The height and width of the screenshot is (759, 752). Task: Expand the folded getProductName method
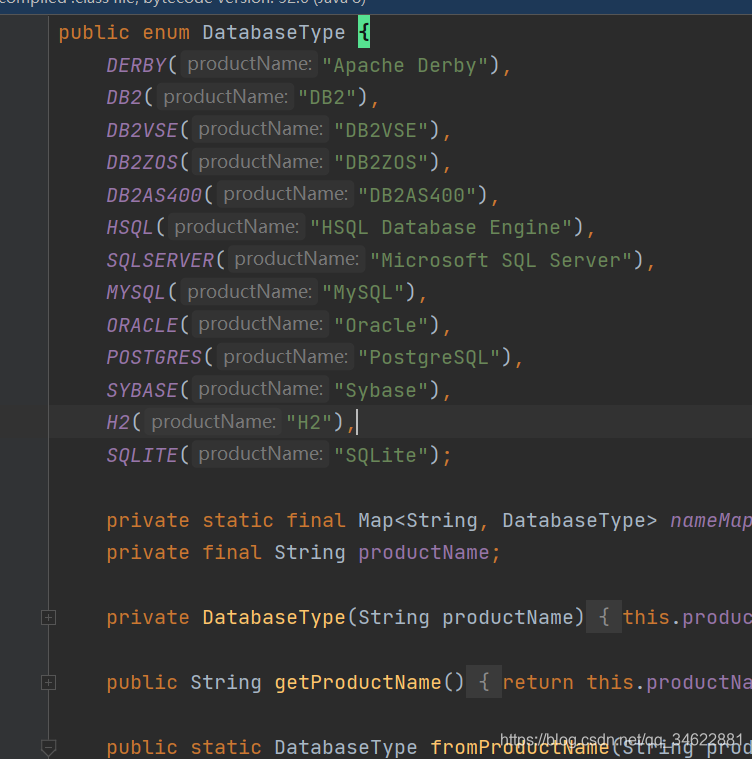coord(48,683)
